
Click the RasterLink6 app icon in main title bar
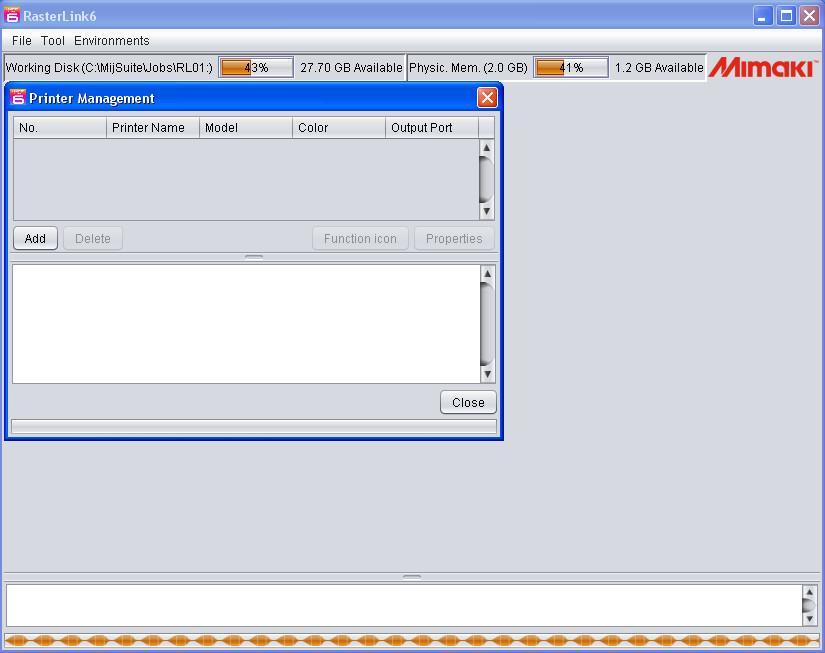(12, 15)
